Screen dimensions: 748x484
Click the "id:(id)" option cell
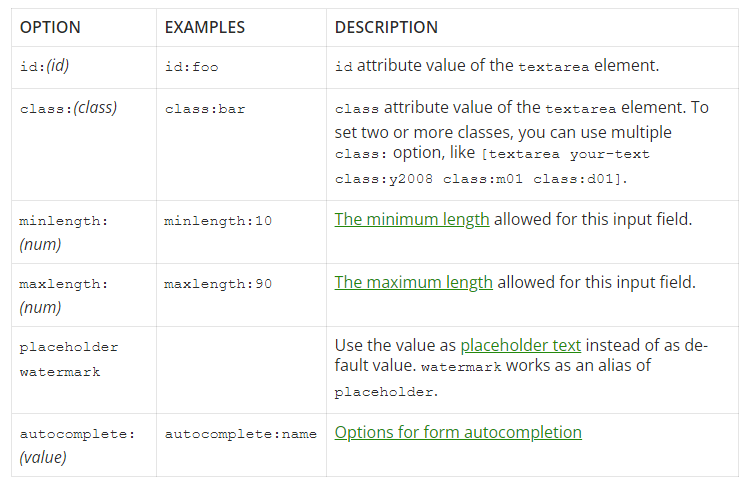[x=44, y=66]
